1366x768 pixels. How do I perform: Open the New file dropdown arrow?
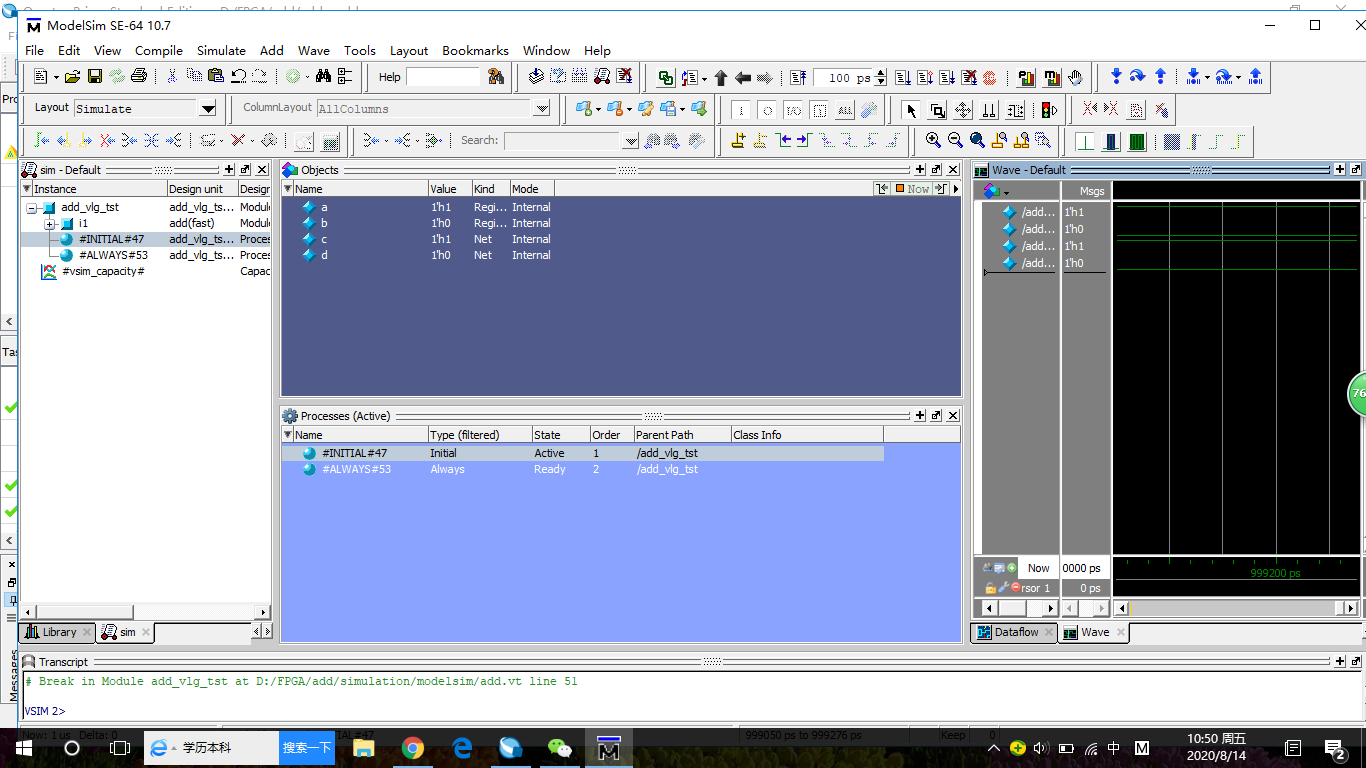point(56,77)
